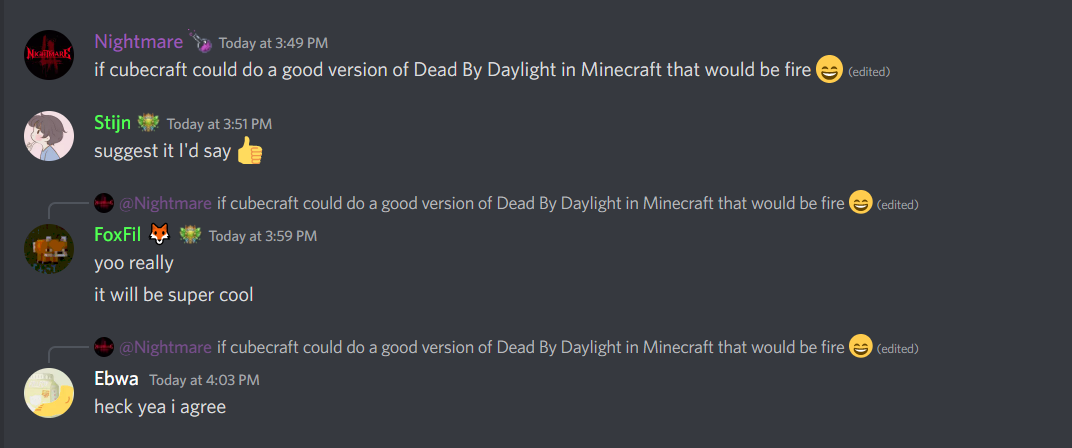Click the 'Today at 3:49 PM' timestamp
Viewport: 1072px width, 448px height.
pyautogui.click(x=273, y=43)
